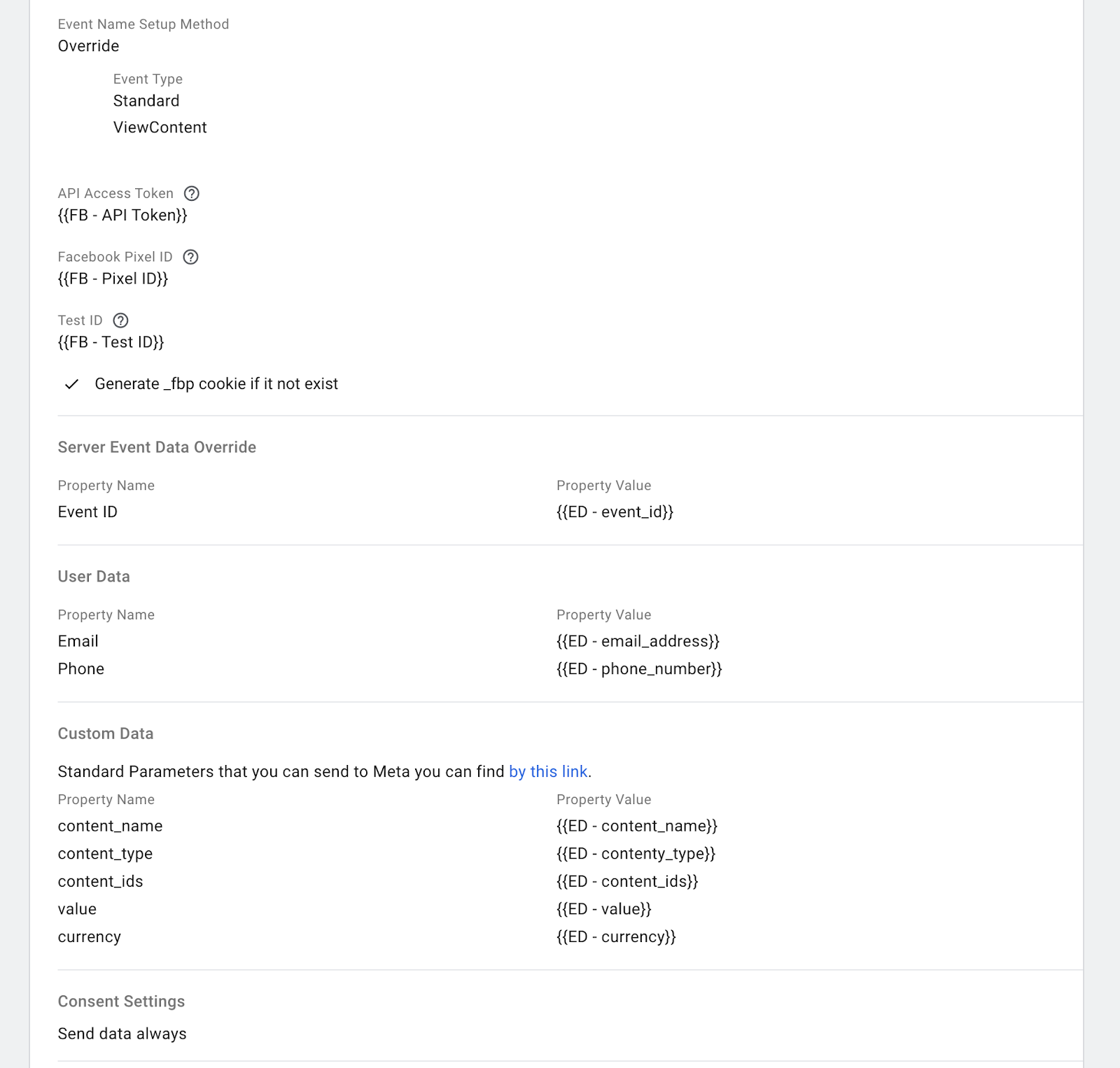
Task: Toggle the ViewContent event type selection
Action: point(160,127)
